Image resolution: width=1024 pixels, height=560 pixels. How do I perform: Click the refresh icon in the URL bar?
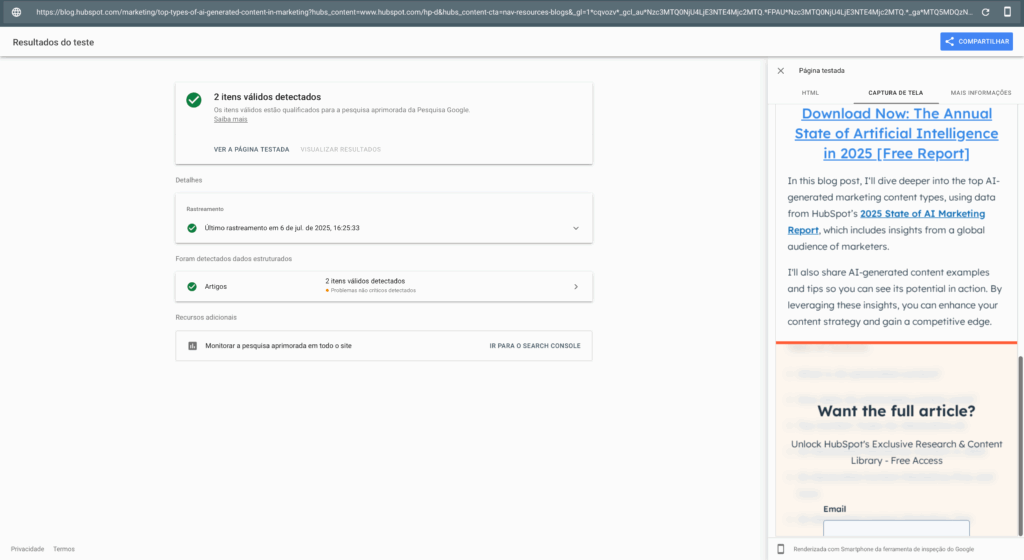[x=985, y=12]
